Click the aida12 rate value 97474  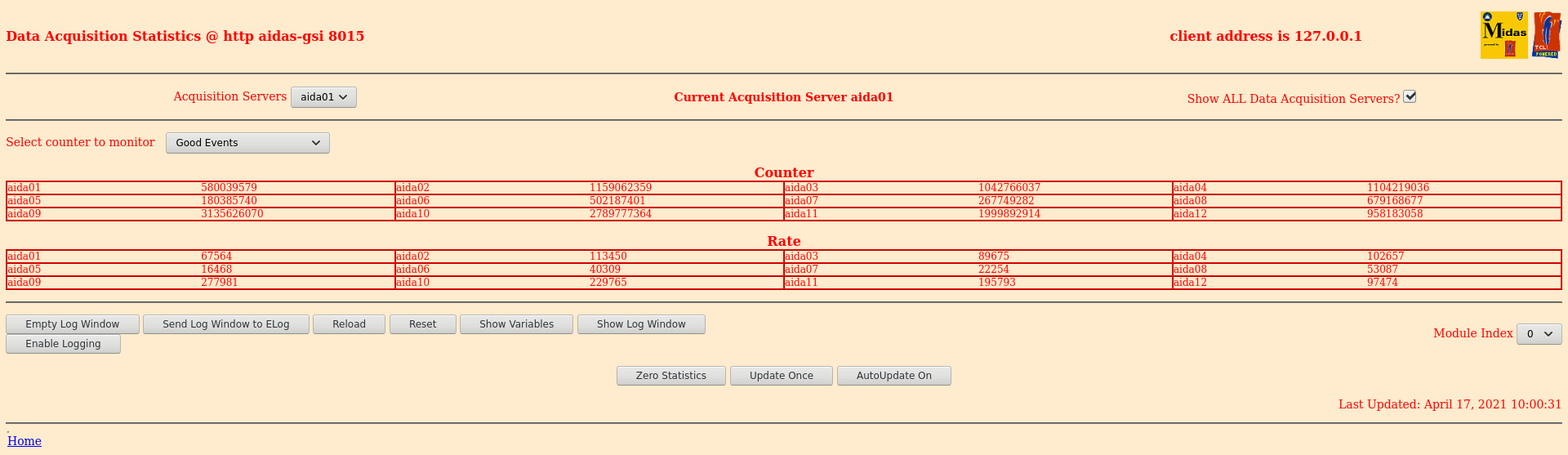pyautogui.click(x=1382, y=283)
